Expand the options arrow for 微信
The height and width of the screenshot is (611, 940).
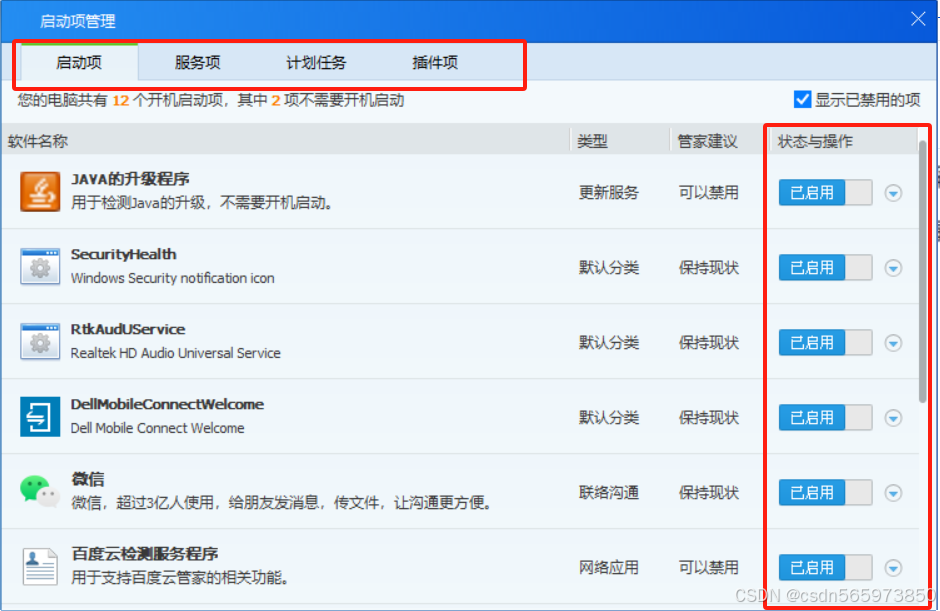893,493
